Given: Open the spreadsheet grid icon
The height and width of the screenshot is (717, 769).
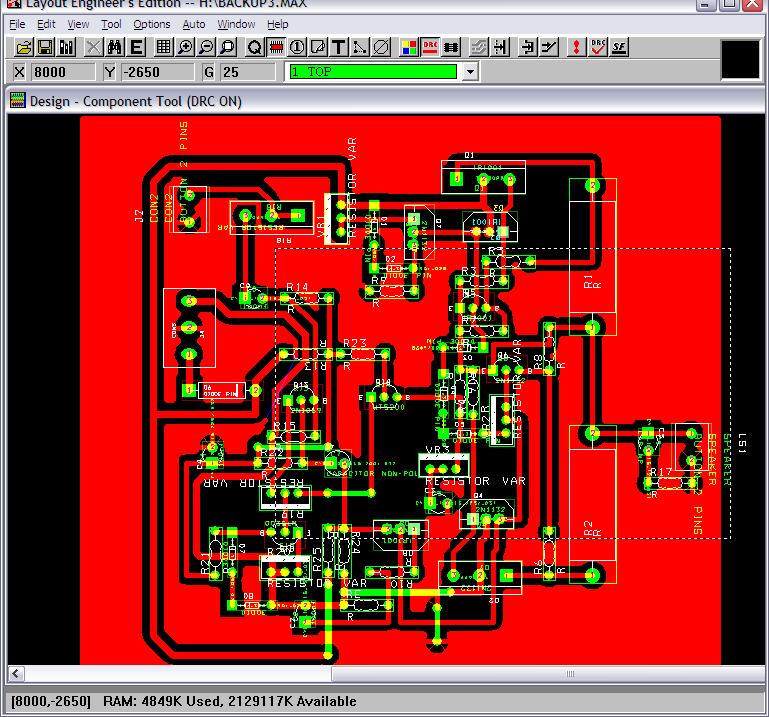Looking at the screenshot, I should point(162,47).
